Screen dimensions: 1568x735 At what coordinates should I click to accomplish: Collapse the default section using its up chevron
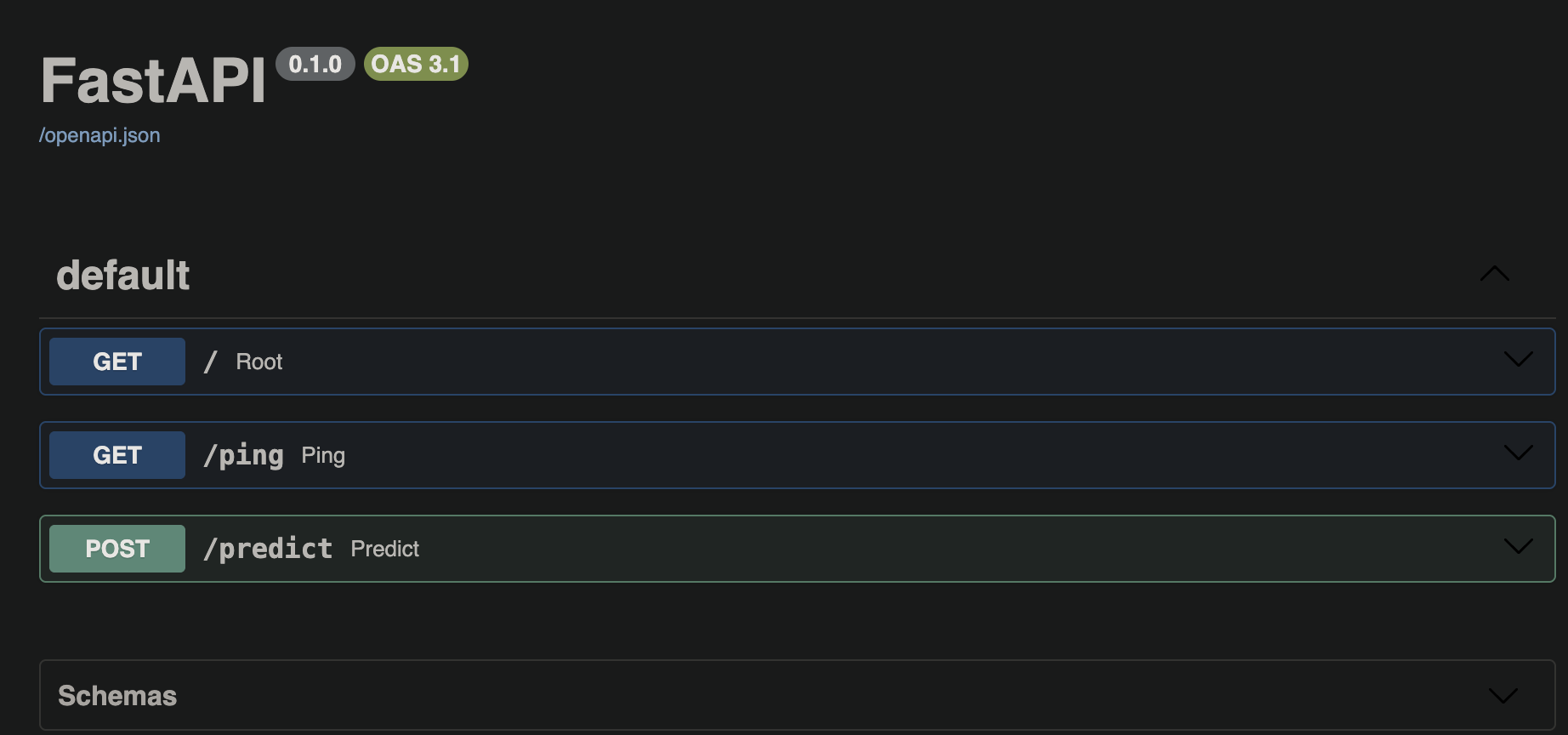[x=1494, y=274]
